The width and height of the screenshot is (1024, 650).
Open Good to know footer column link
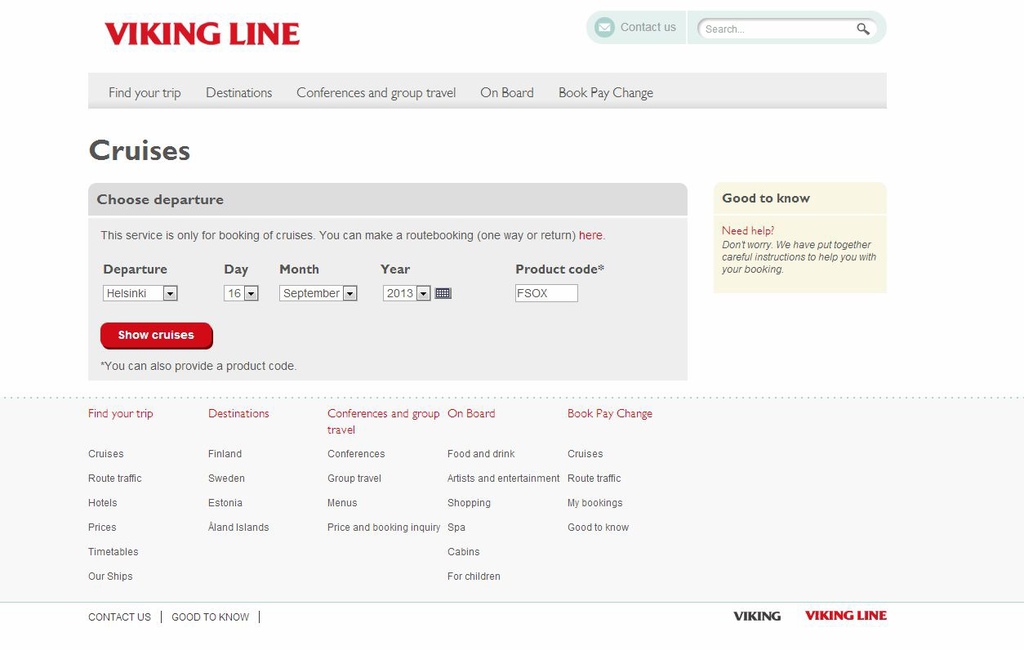[x=598, y=527]
